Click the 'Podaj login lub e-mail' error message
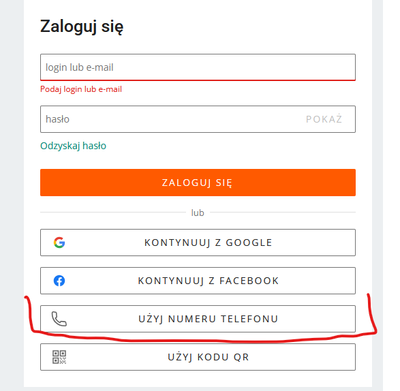 click(81, 89)
